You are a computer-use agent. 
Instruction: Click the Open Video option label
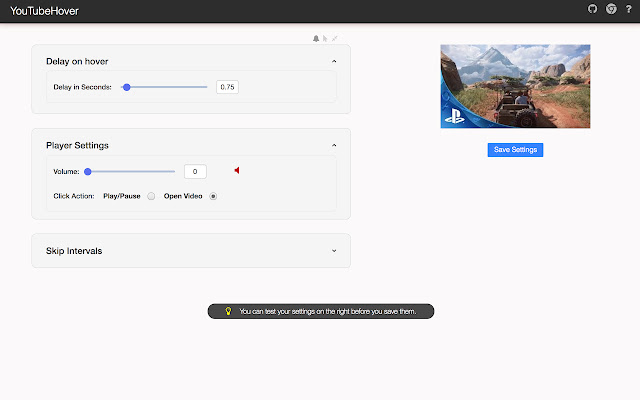point(183,196)
